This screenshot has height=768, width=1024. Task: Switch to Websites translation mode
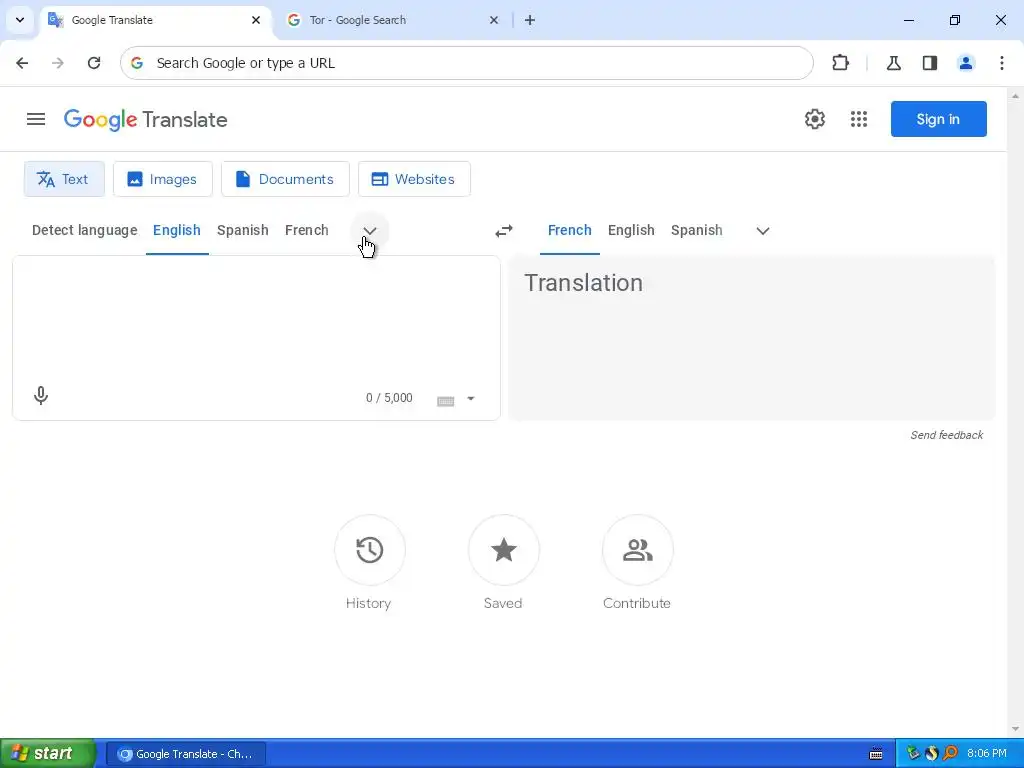(x=414, y=179)
